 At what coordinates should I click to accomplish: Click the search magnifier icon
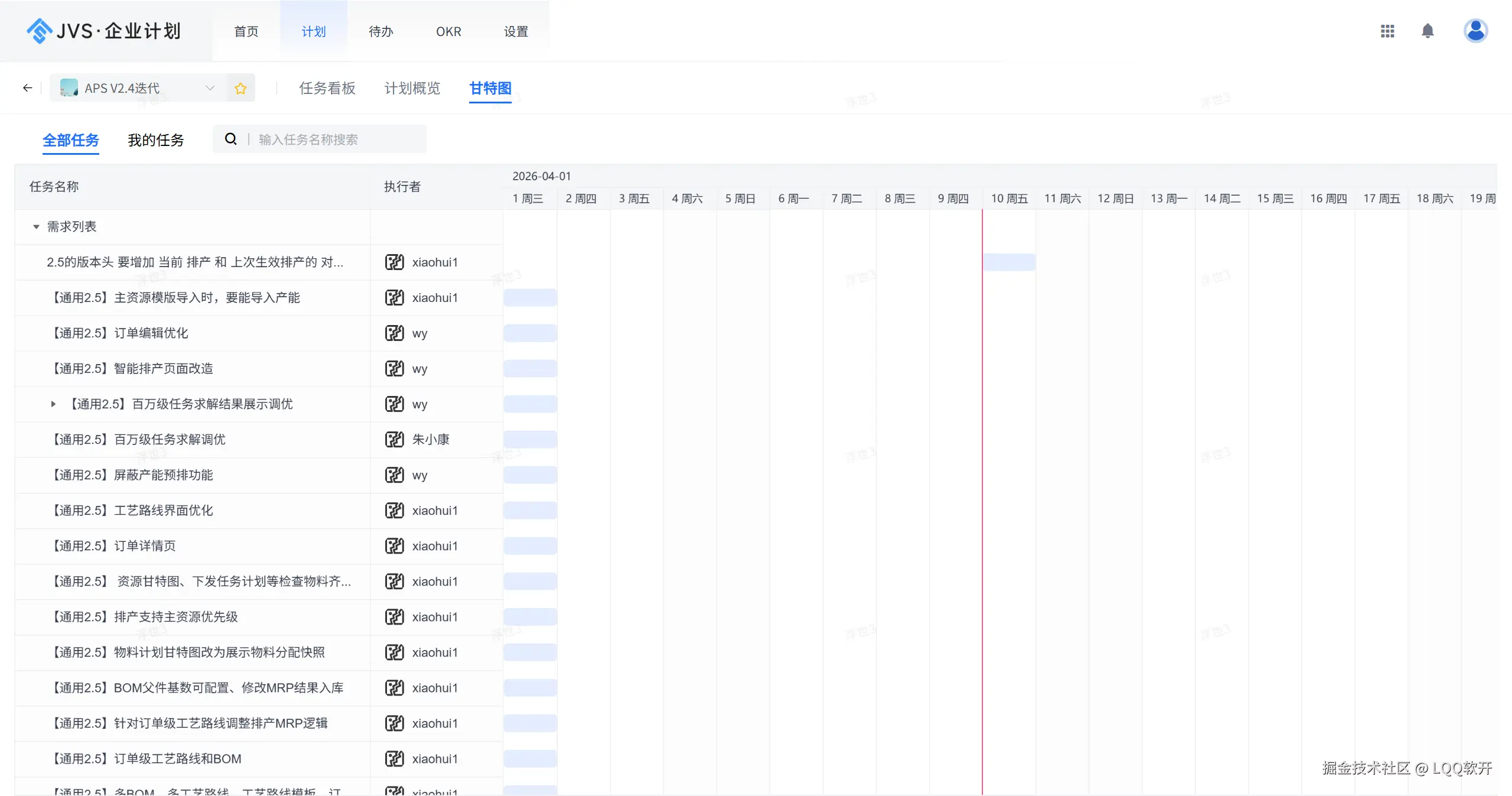click(x=231, y=139)
